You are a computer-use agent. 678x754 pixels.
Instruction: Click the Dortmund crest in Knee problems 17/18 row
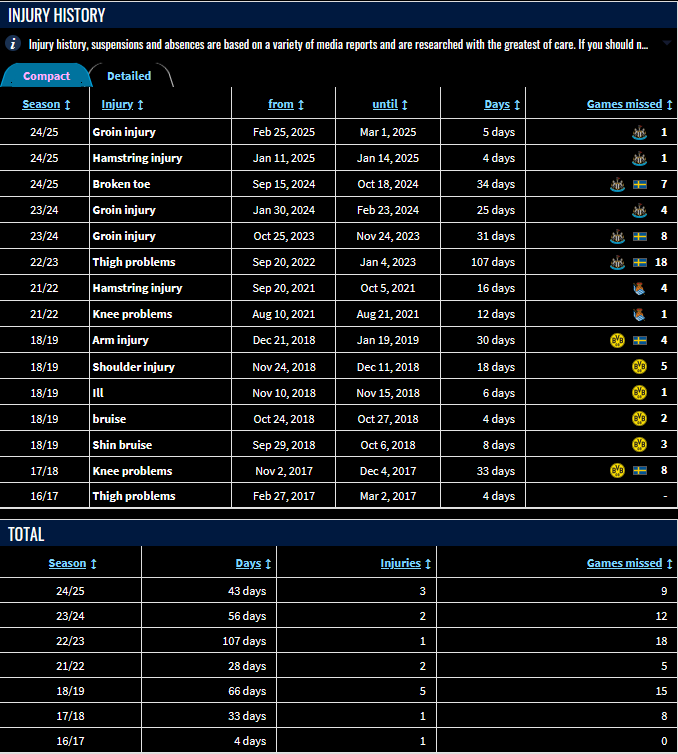(617, 470)
